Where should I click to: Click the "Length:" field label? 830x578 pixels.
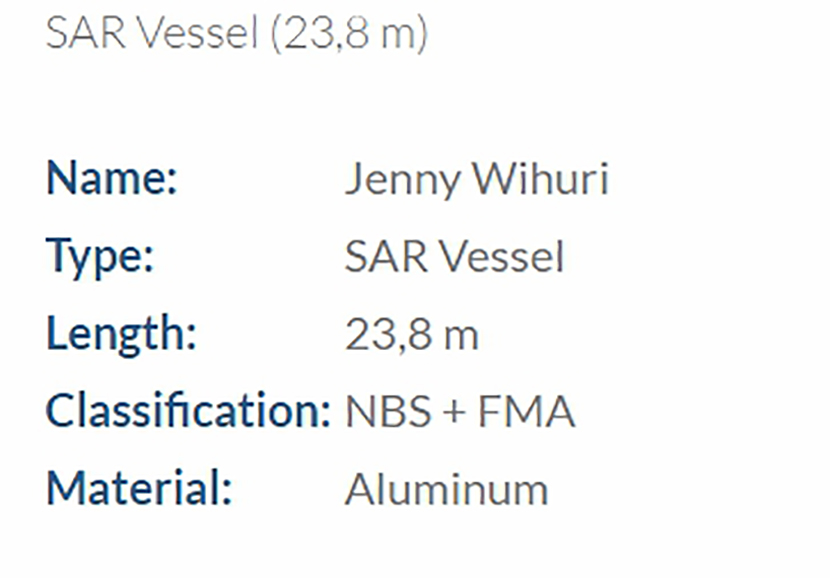(x=121, y=334)
